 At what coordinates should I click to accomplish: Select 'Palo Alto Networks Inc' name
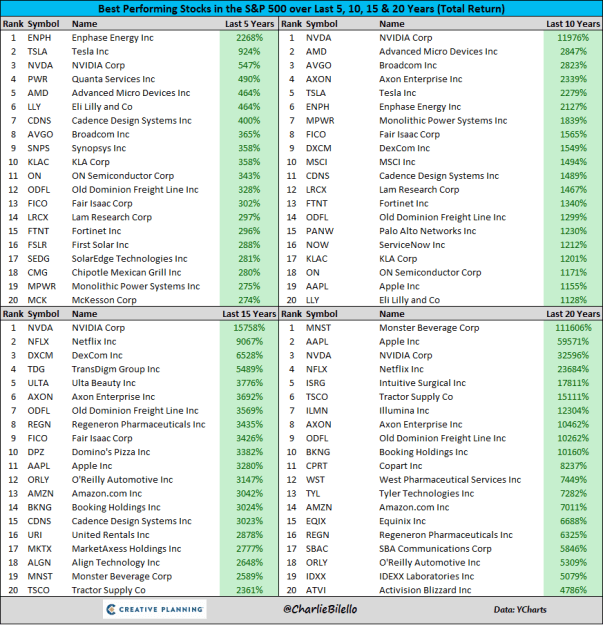click(428, 231)
